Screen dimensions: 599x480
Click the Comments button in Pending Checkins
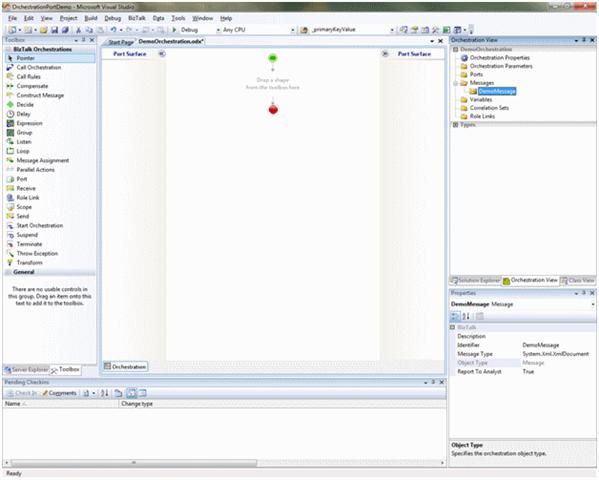pos(59,393)
